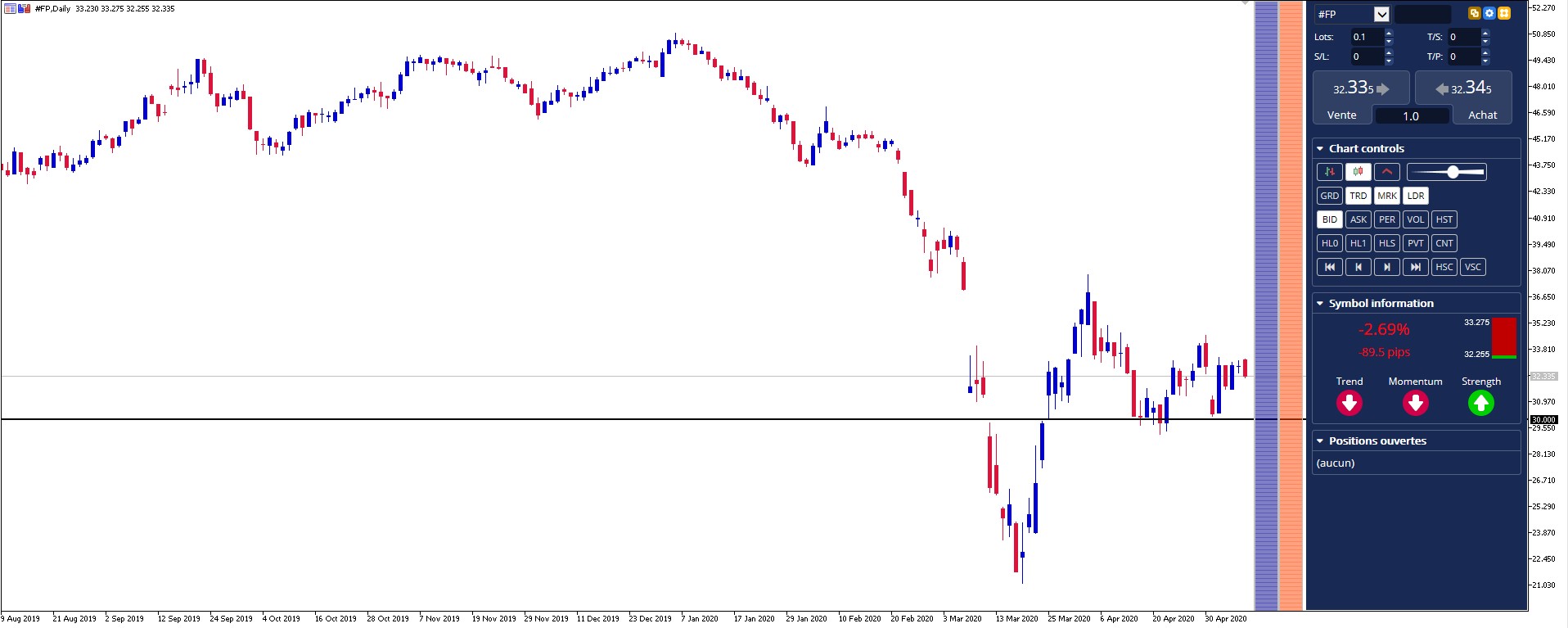Click the T/P input field
The image size is (1568, 628).
click(1462, 56)
